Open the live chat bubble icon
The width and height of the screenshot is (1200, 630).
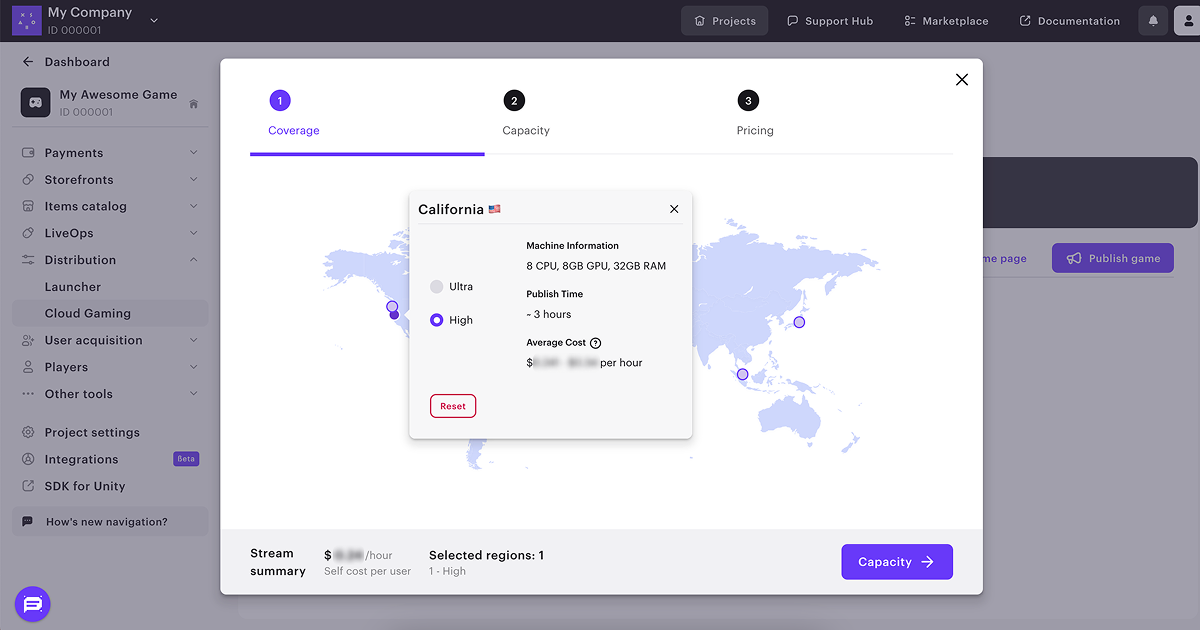(x=32, y=604)
